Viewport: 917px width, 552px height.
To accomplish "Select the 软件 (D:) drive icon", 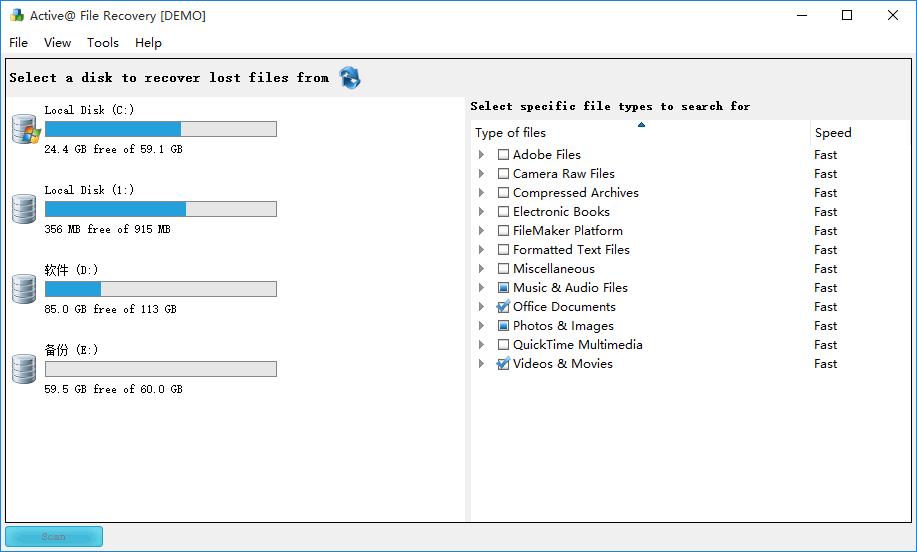I will 24,289.
